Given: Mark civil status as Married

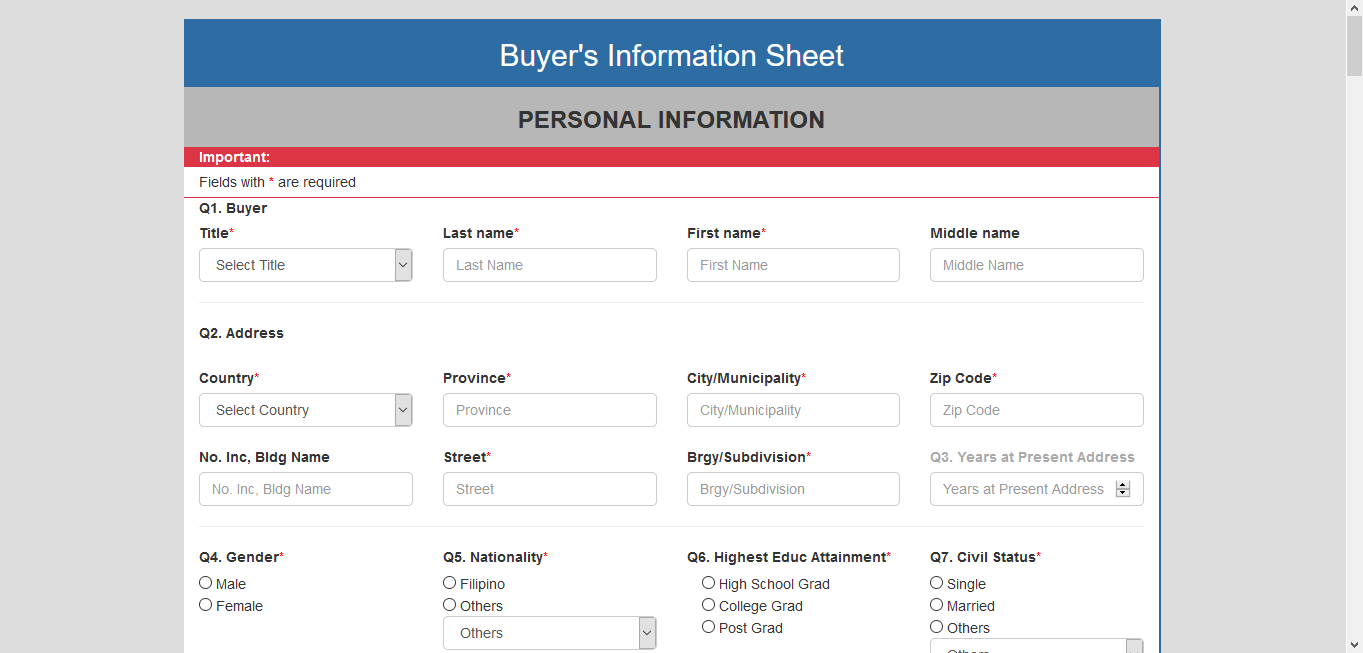Looking at the screenshot, I should 936,604.
